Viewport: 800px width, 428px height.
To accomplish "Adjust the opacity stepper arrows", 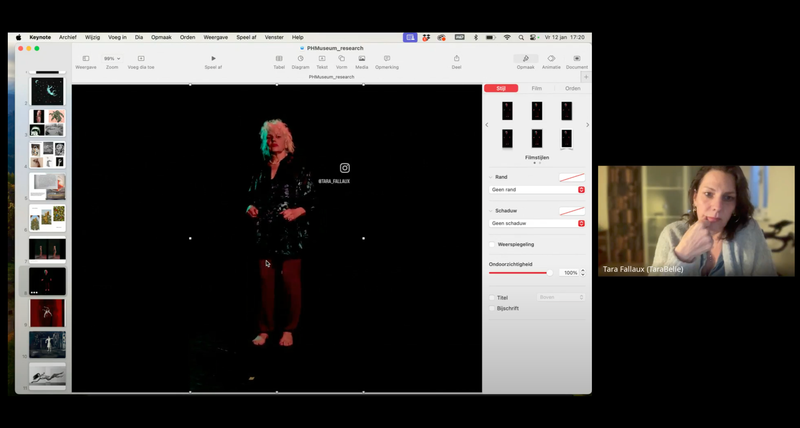I will (x=583, y=273).
